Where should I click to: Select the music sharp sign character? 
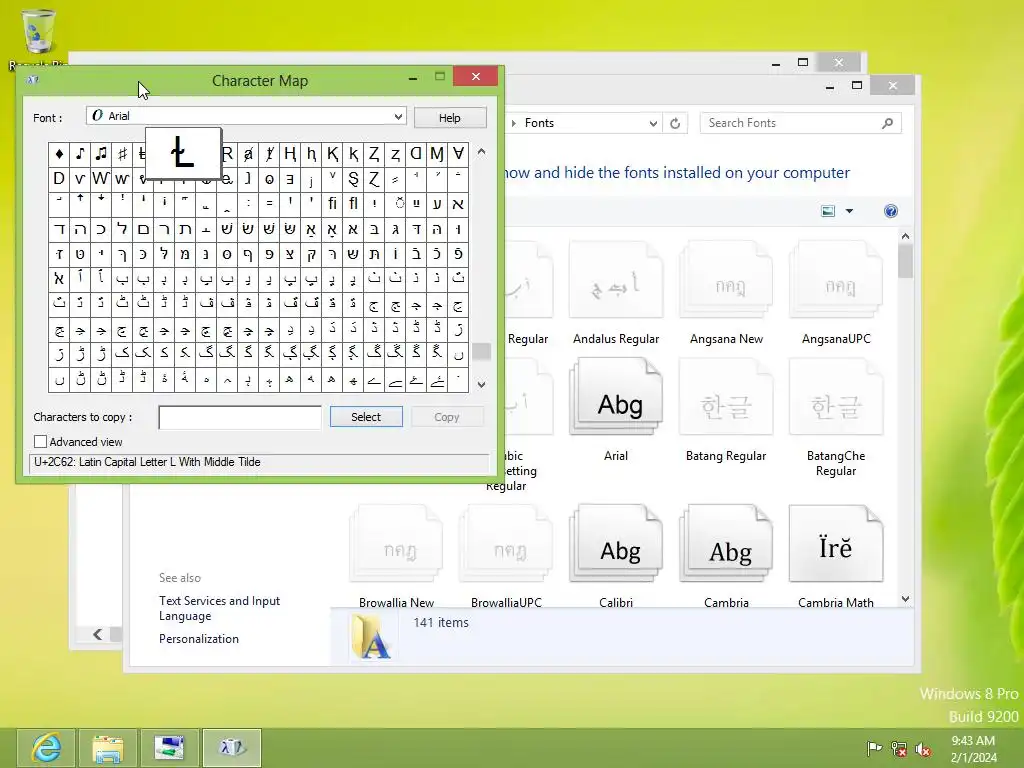tap(121, 154)
